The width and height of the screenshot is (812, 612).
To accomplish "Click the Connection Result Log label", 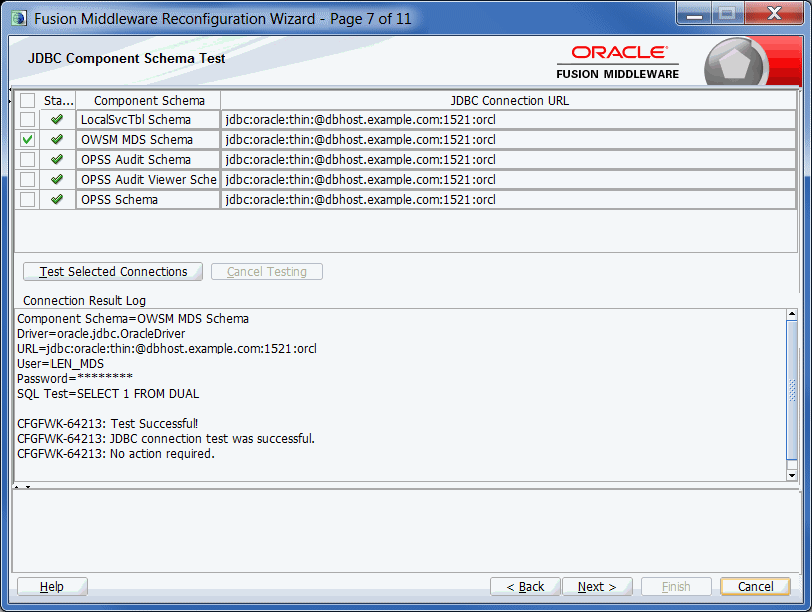I will pyautogui.click(x=84, y=300).
